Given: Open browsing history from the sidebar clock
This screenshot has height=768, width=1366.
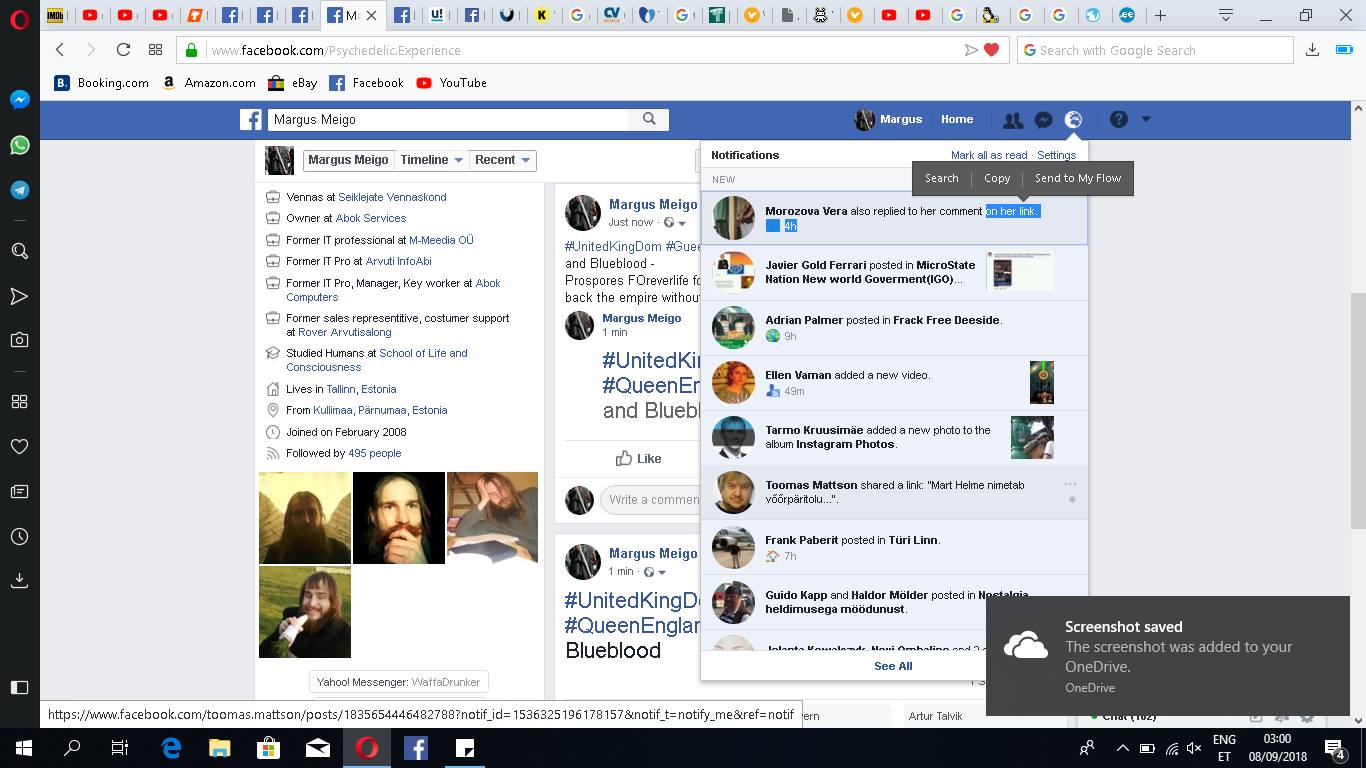Looking at the screenshot, I should pyautogui.click(x=19, y=537).
